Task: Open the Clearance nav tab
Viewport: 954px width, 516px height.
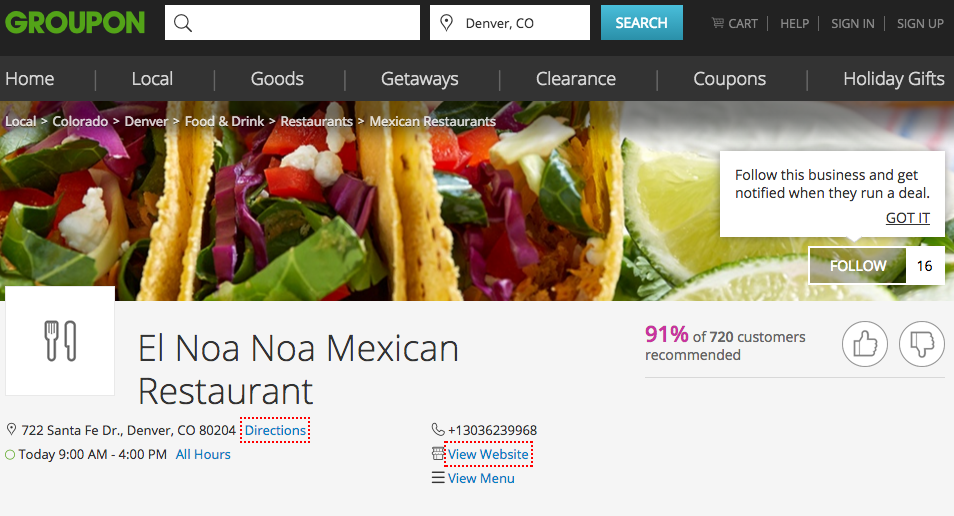Action: click(576, 78)
